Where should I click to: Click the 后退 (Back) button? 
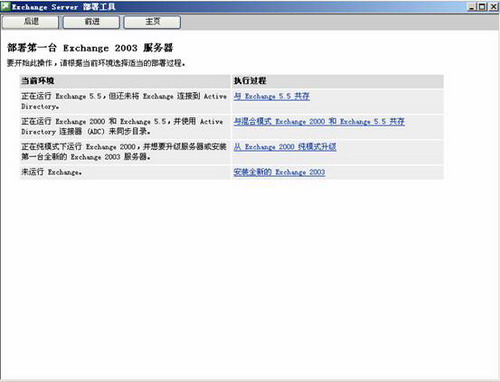30,22
